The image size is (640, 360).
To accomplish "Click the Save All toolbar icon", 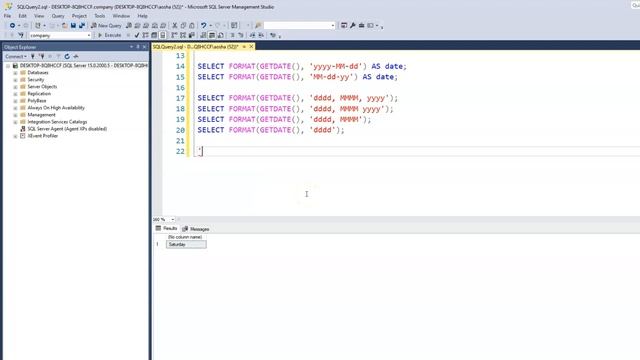I will (82, 25).
